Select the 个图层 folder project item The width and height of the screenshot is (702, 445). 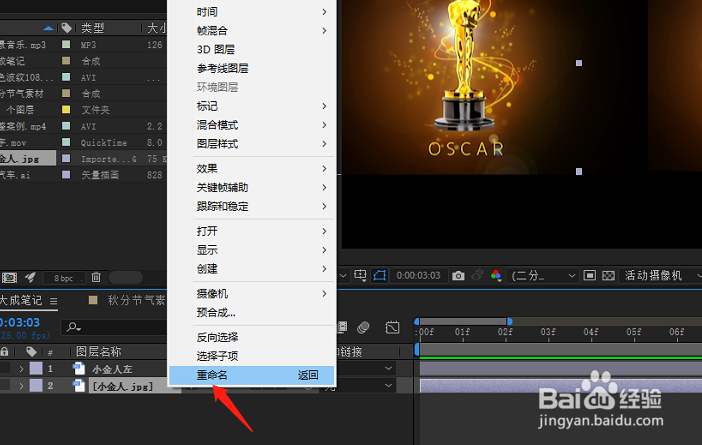point(20,110)
